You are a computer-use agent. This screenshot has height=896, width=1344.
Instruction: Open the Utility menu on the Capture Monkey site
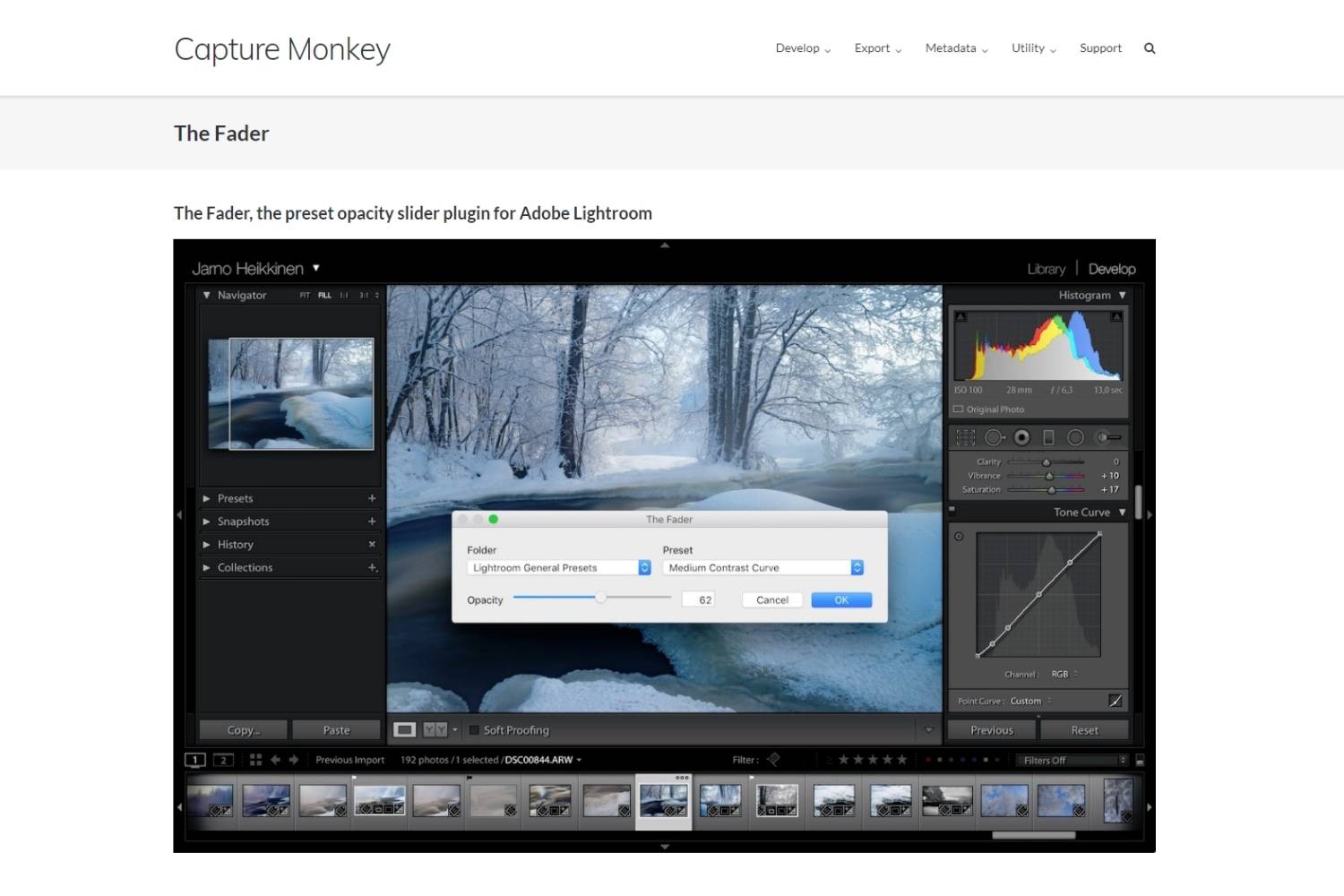[1028, 48]
